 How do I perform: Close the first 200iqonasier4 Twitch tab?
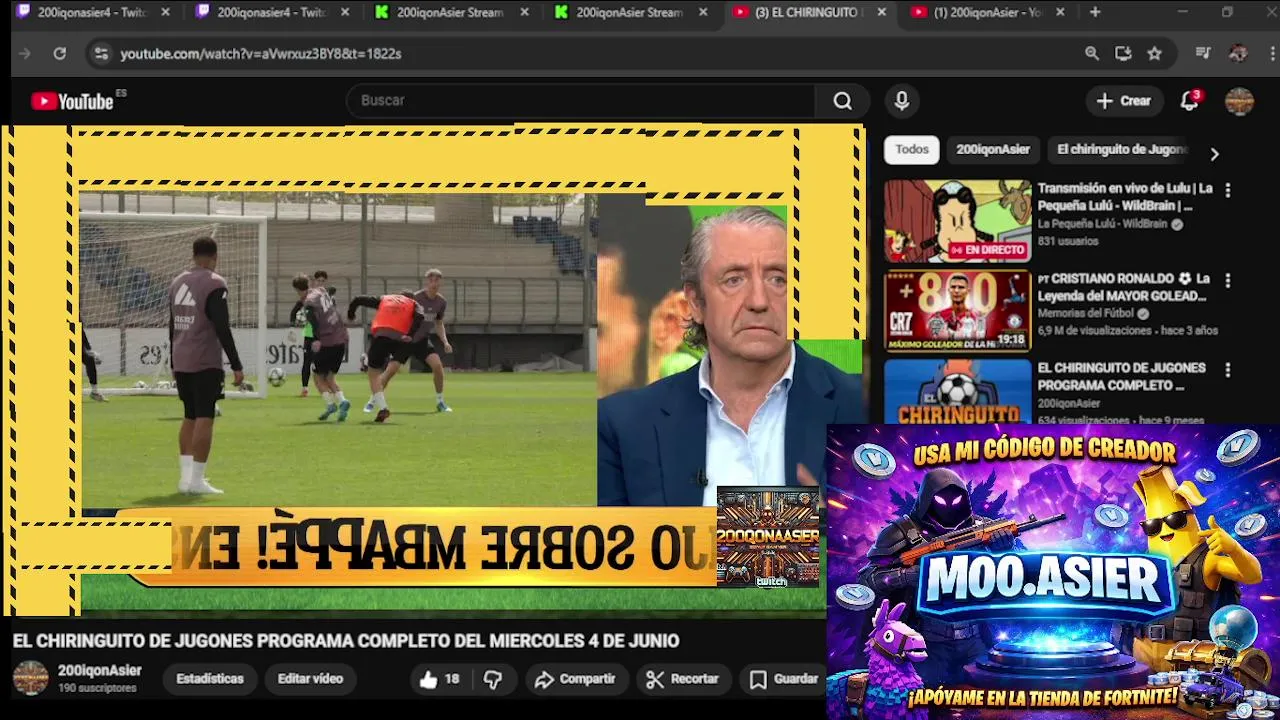coord(165,12)
